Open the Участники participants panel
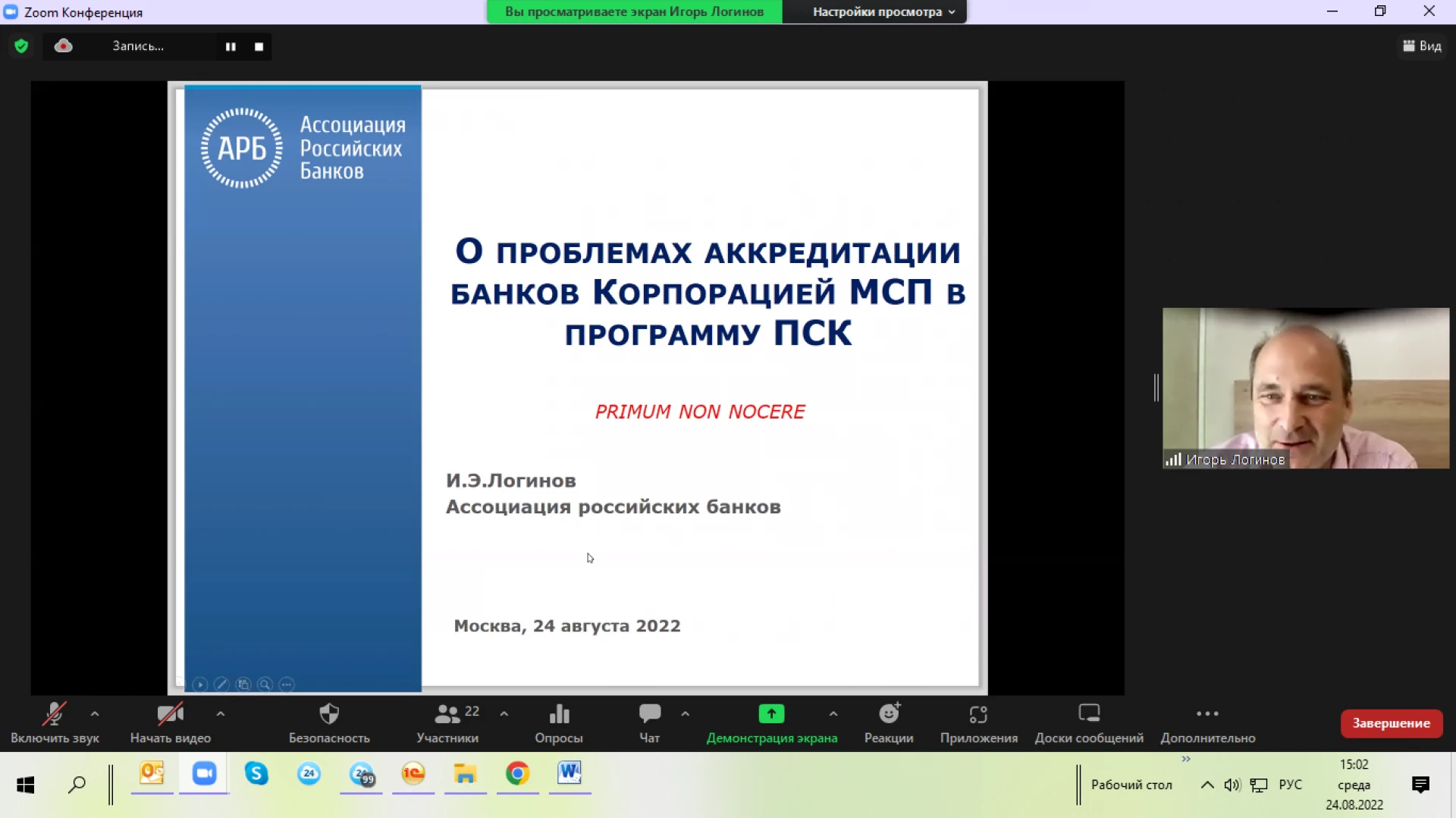 (x=447, y=722)
